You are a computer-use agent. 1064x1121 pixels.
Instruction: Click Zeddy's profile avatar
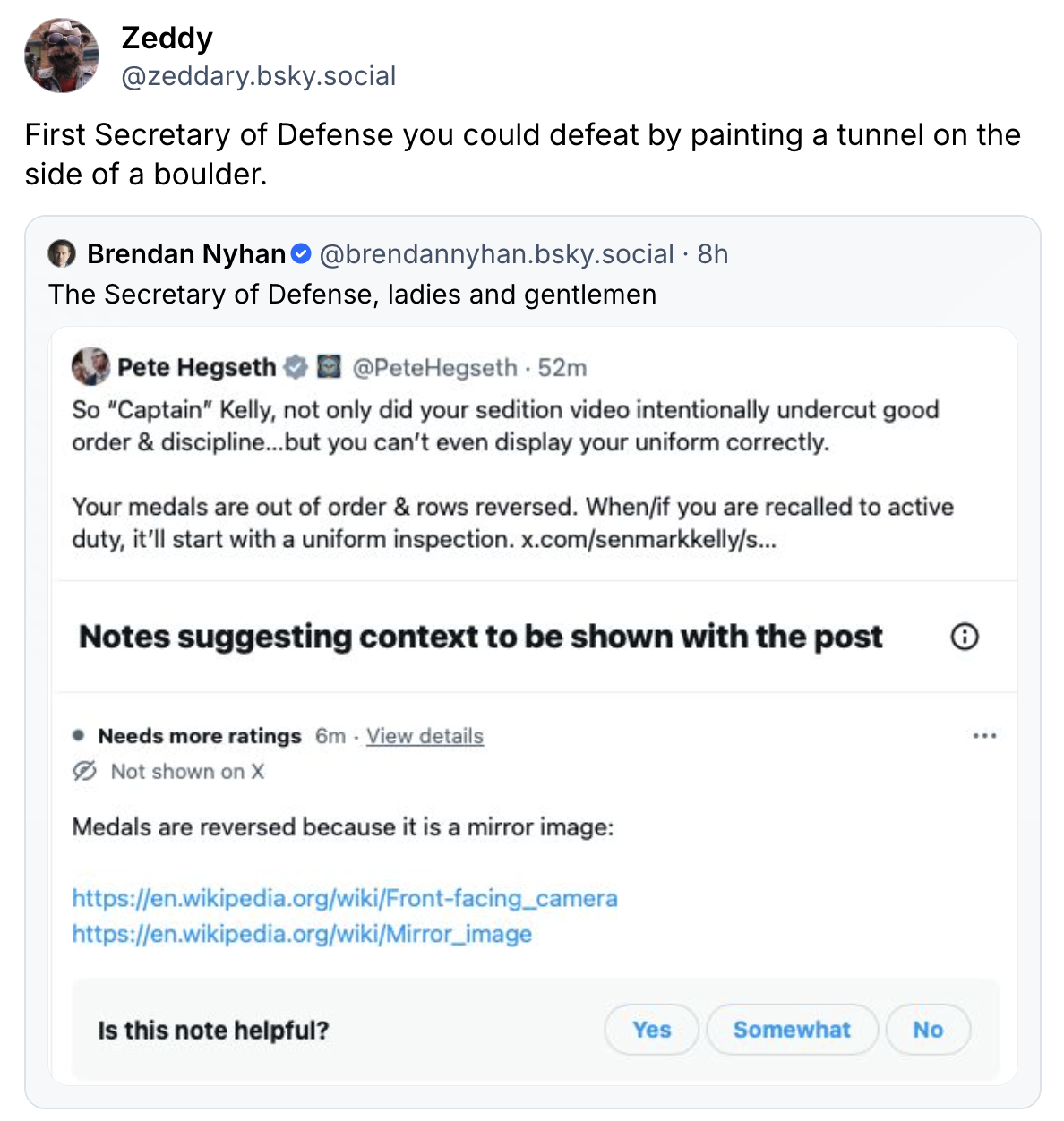tap(61, 56)
